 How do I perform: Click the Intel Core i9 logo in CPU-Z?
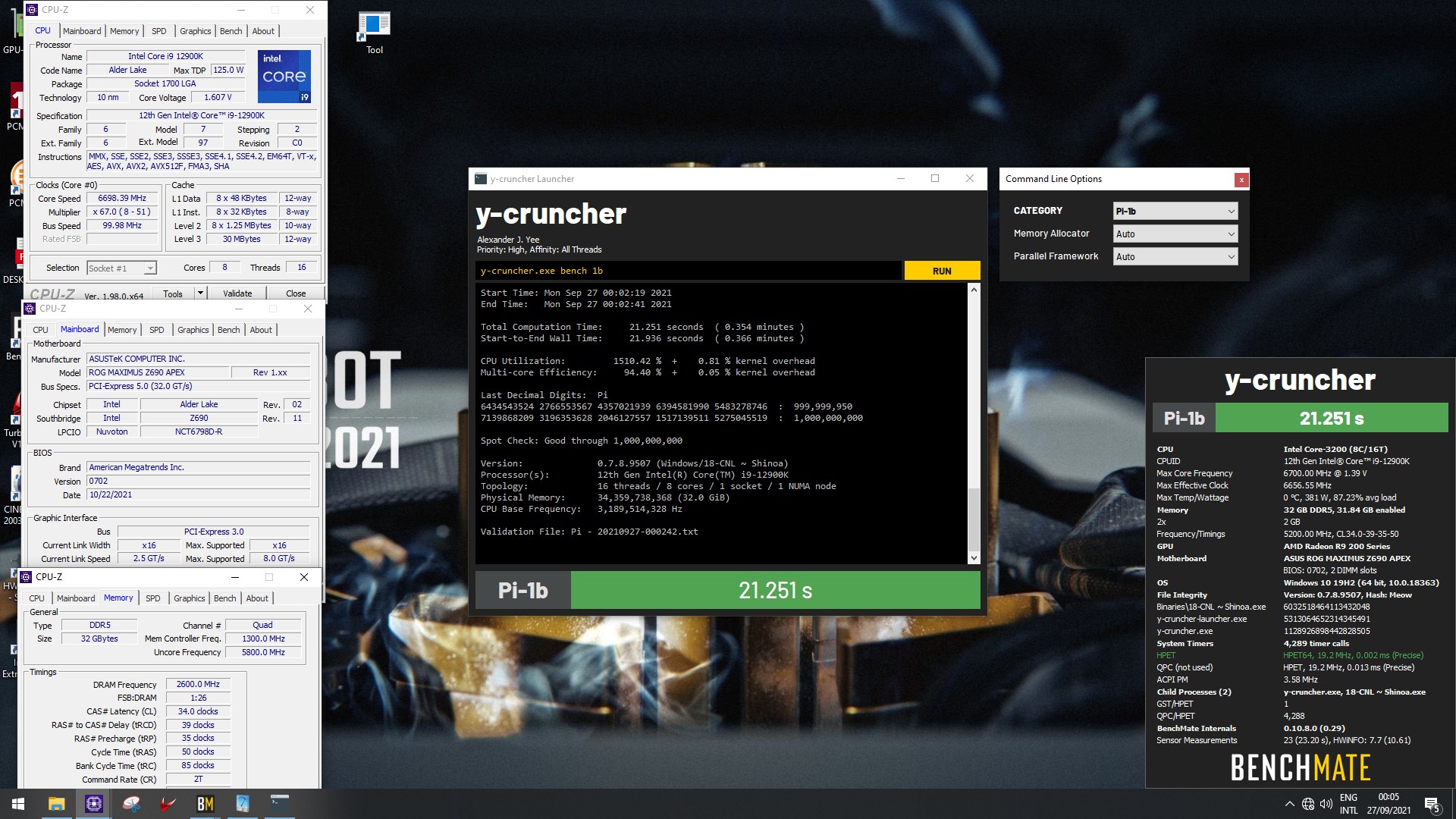click(284, 77)
